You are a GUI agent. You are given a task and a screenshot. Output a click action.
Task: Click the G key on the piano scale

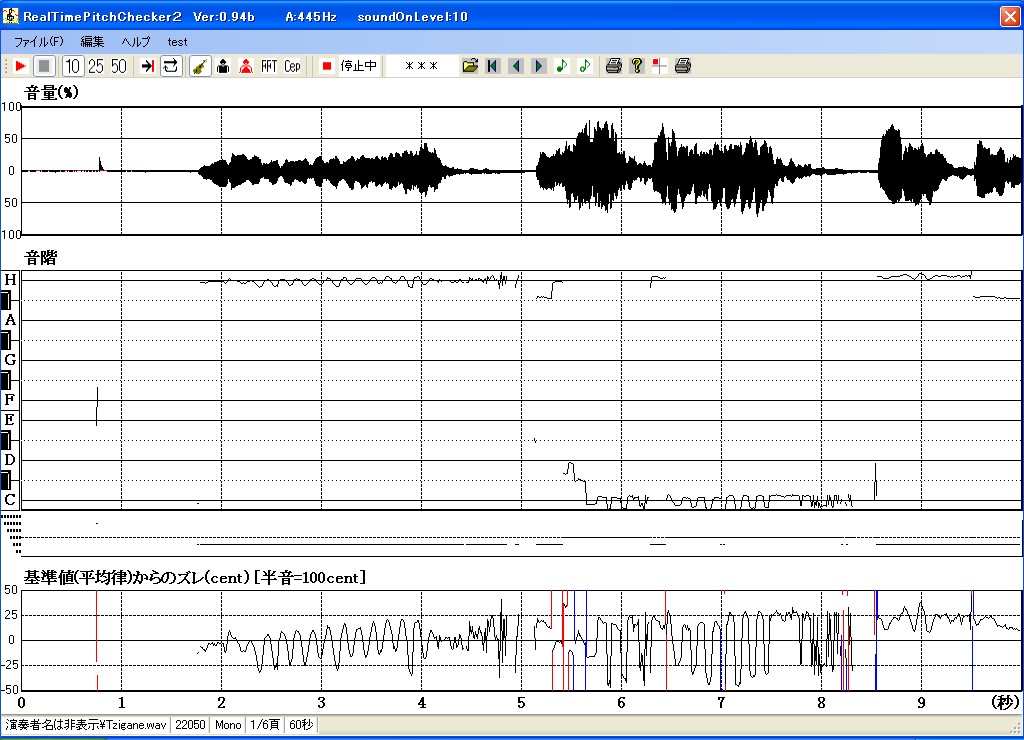(10, 360)
